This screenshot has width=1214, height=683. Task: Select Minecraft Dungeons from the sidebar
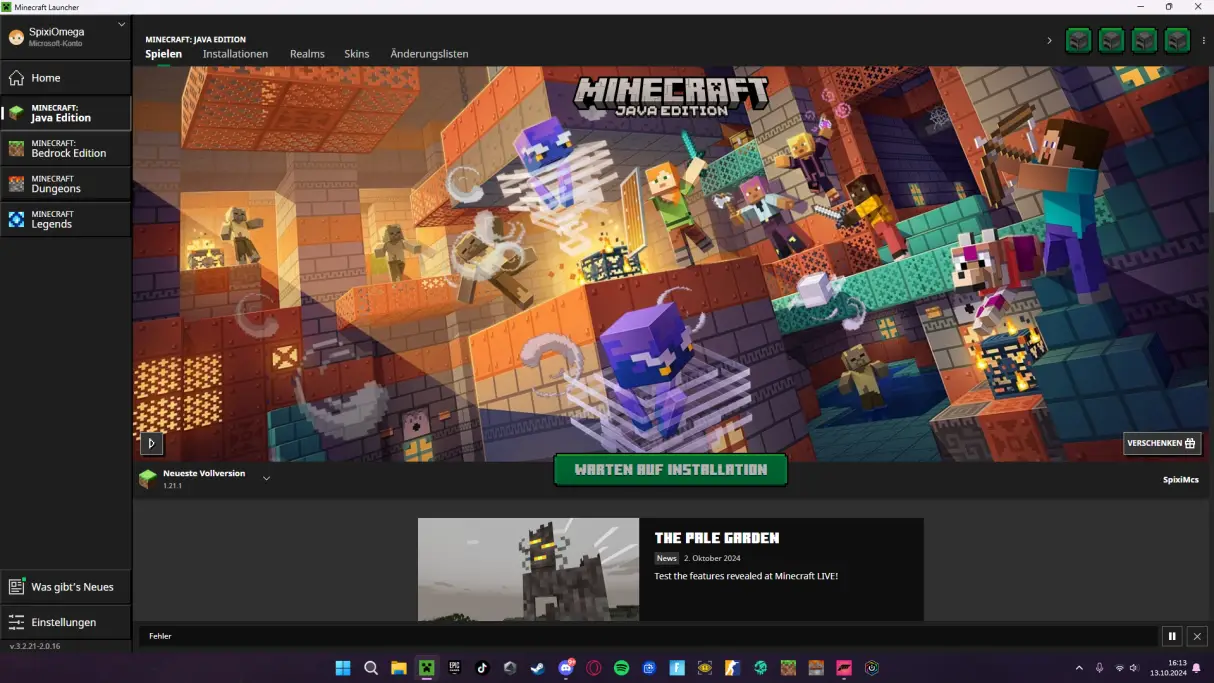click(x=65, y=183)
